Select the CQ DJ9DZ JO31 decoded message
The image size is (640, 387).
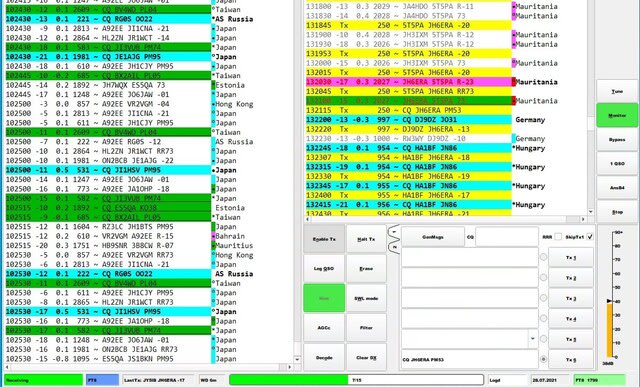click(x=409, y=120)
